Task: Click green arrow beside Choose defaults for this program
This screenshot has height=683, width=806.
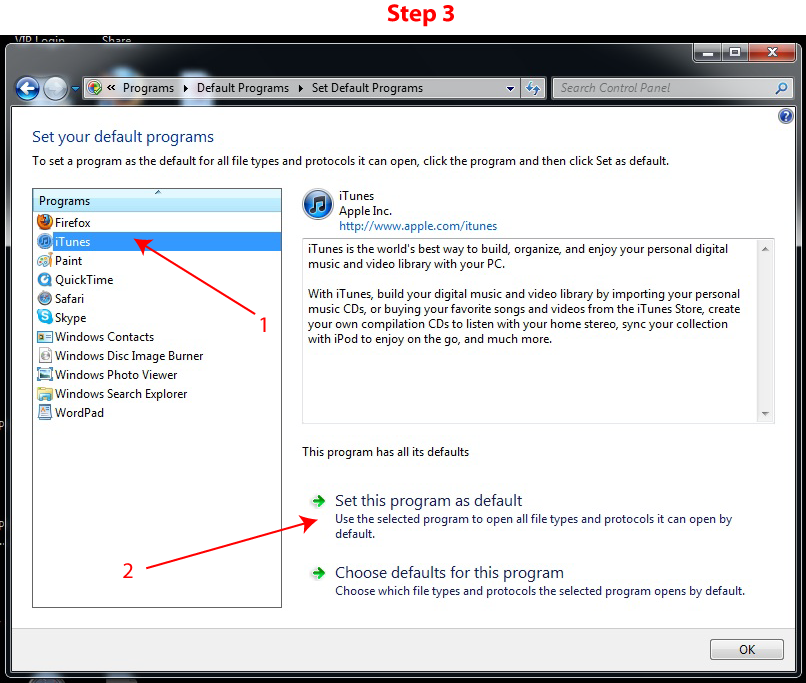Action: 319,573
